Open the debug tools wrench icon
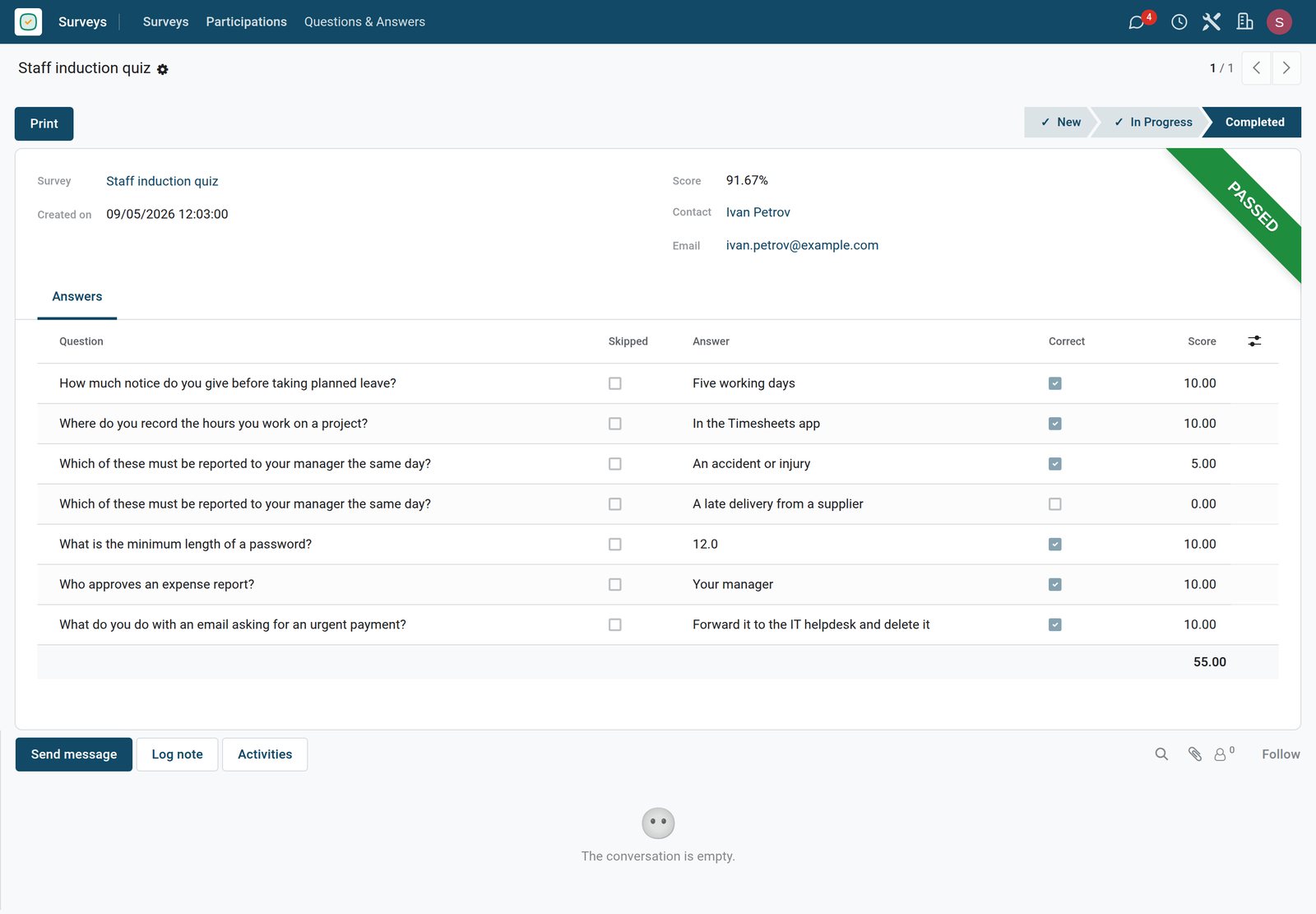 tap(1212, 22)
